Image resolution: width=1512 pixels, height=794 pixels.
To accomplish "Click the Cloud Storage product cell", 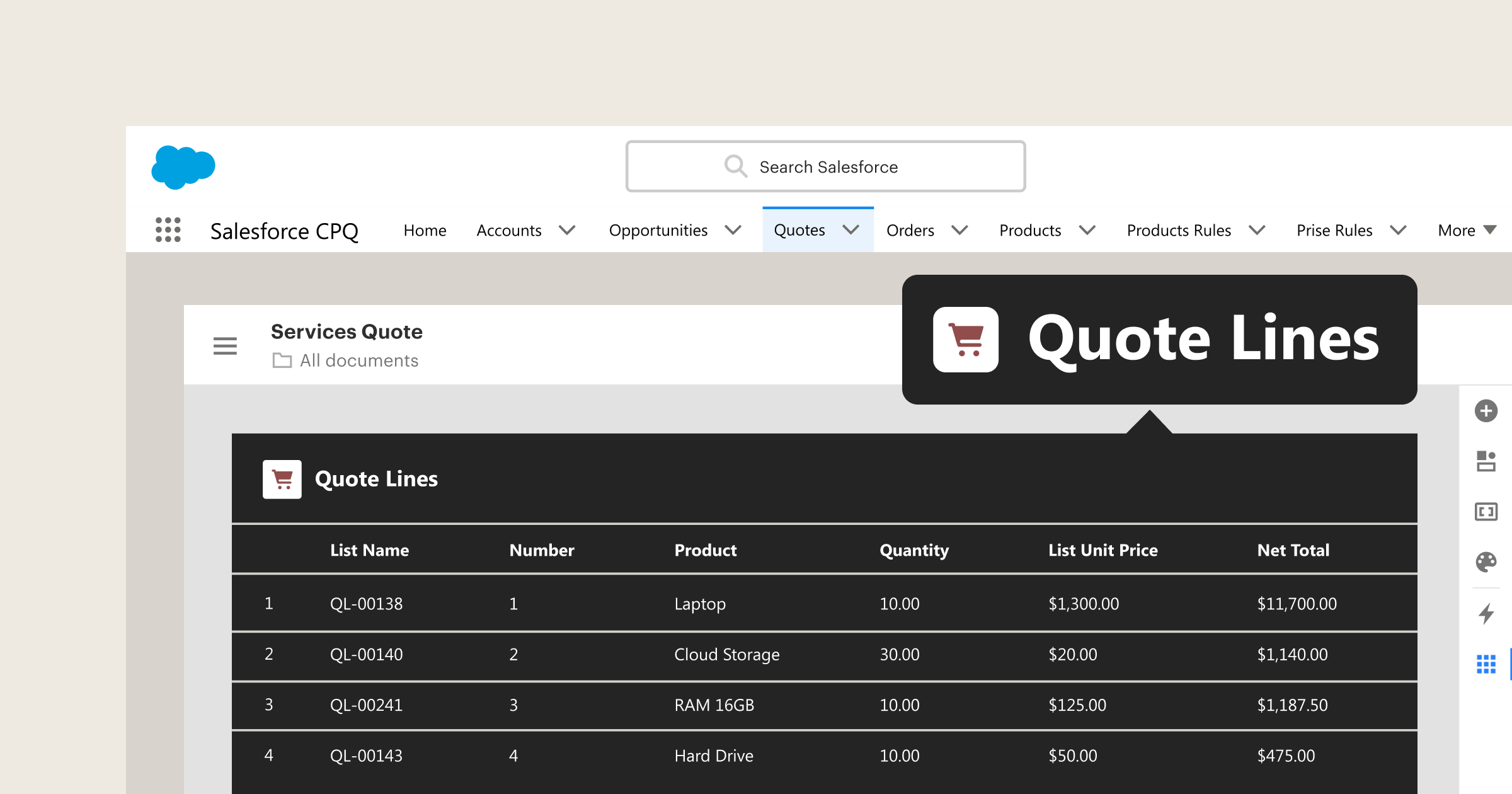I will [727, 655].
